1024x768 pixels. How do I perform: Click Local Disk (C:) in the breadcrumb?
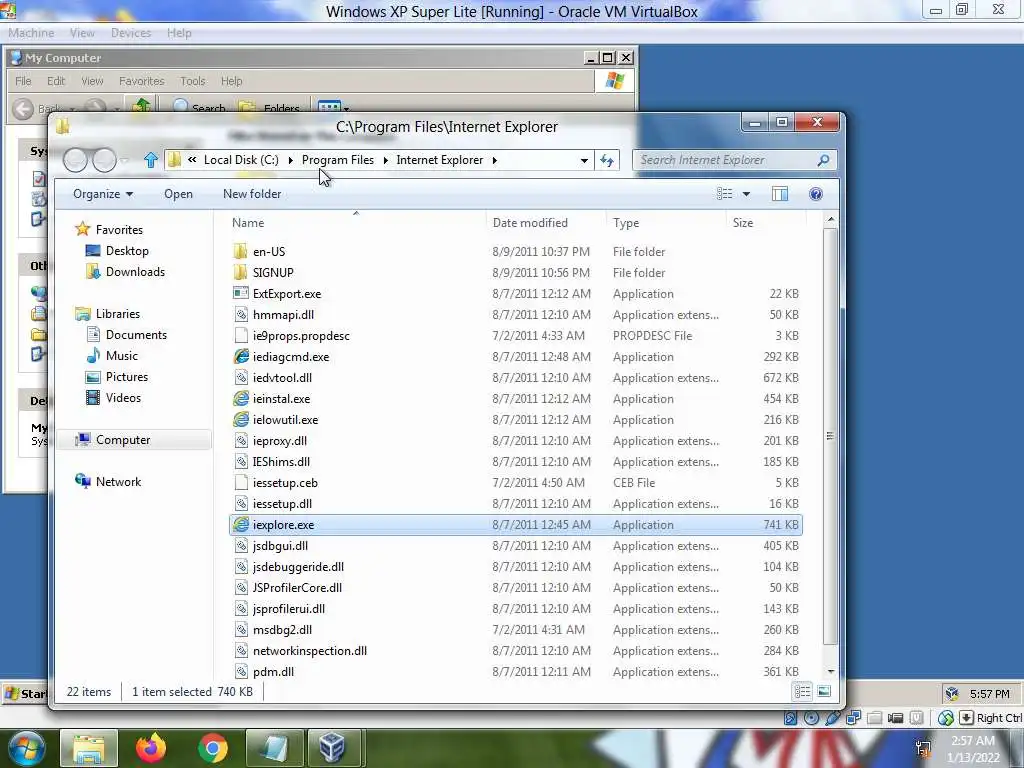click(x=241, y=160)
